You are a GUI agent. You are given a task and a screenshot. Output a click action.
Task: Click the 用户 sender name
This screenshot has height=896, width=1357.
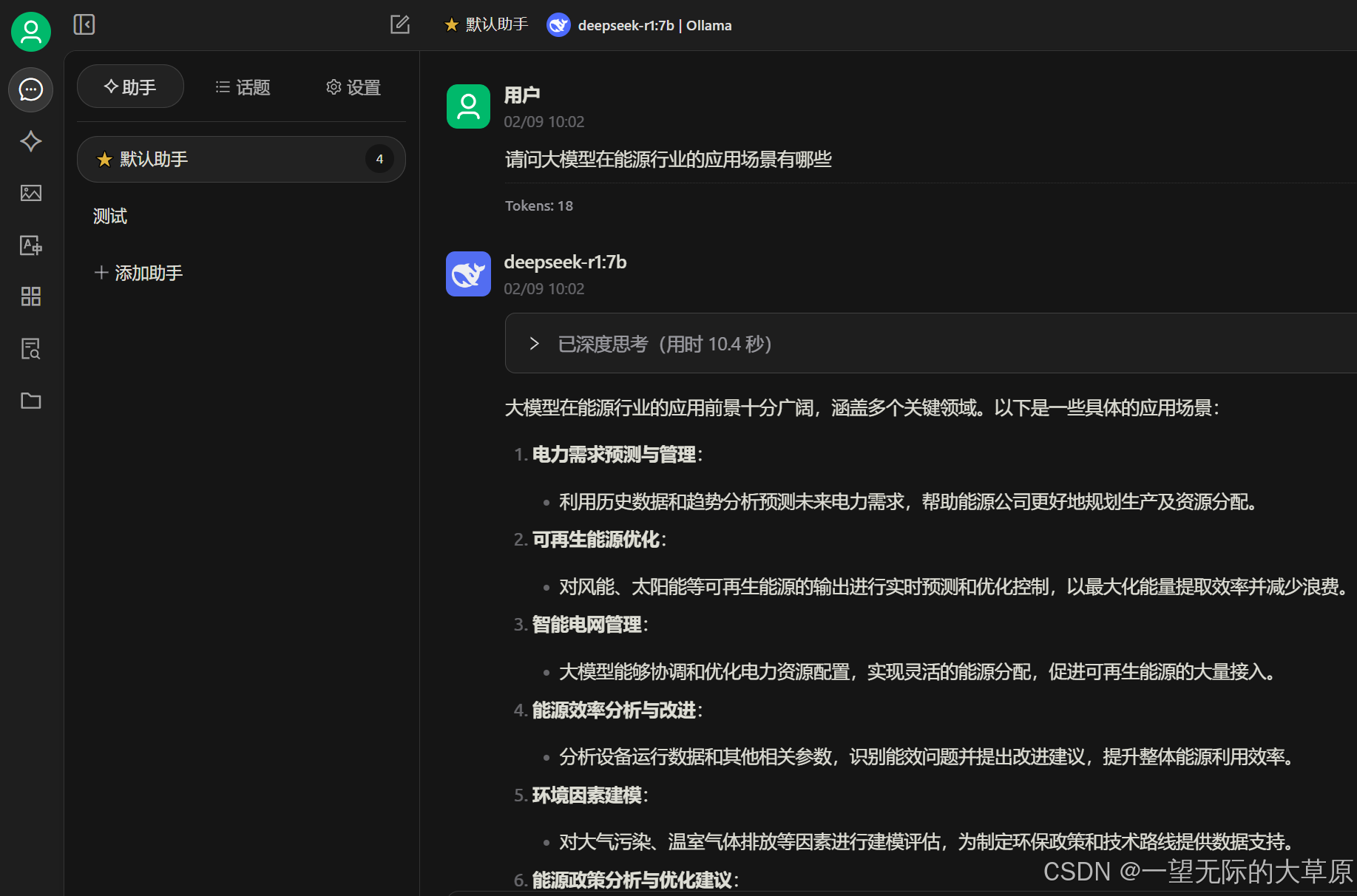pos(522,95)
